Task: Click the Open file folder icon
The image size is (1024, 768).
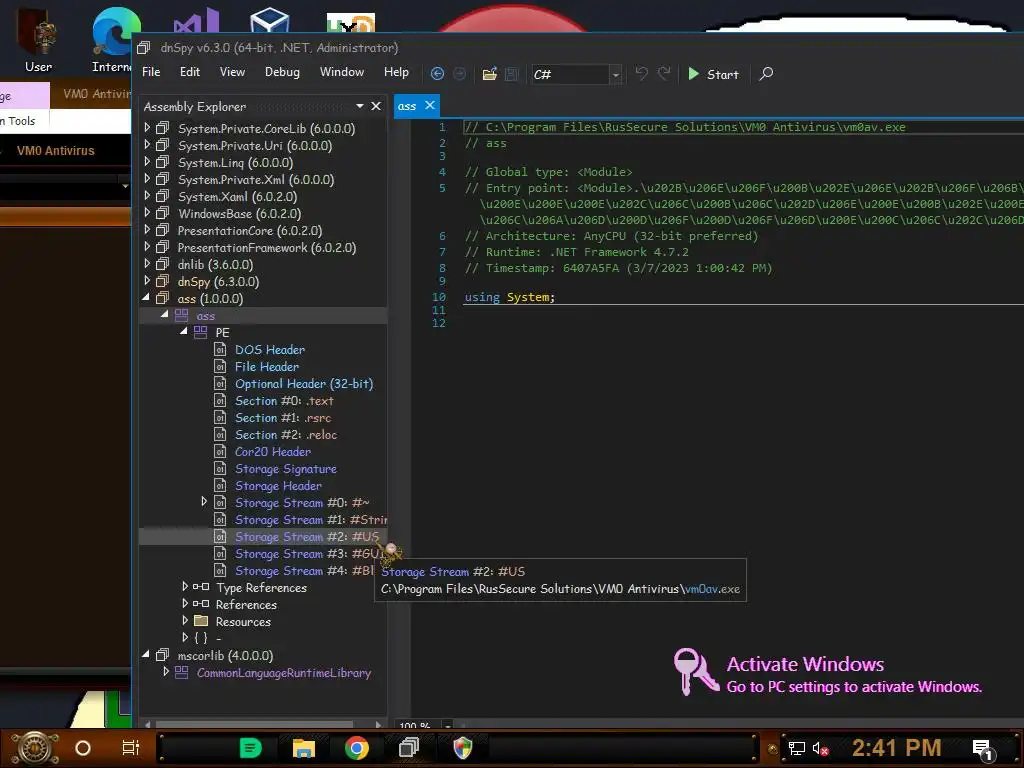Action: point(490,74)
